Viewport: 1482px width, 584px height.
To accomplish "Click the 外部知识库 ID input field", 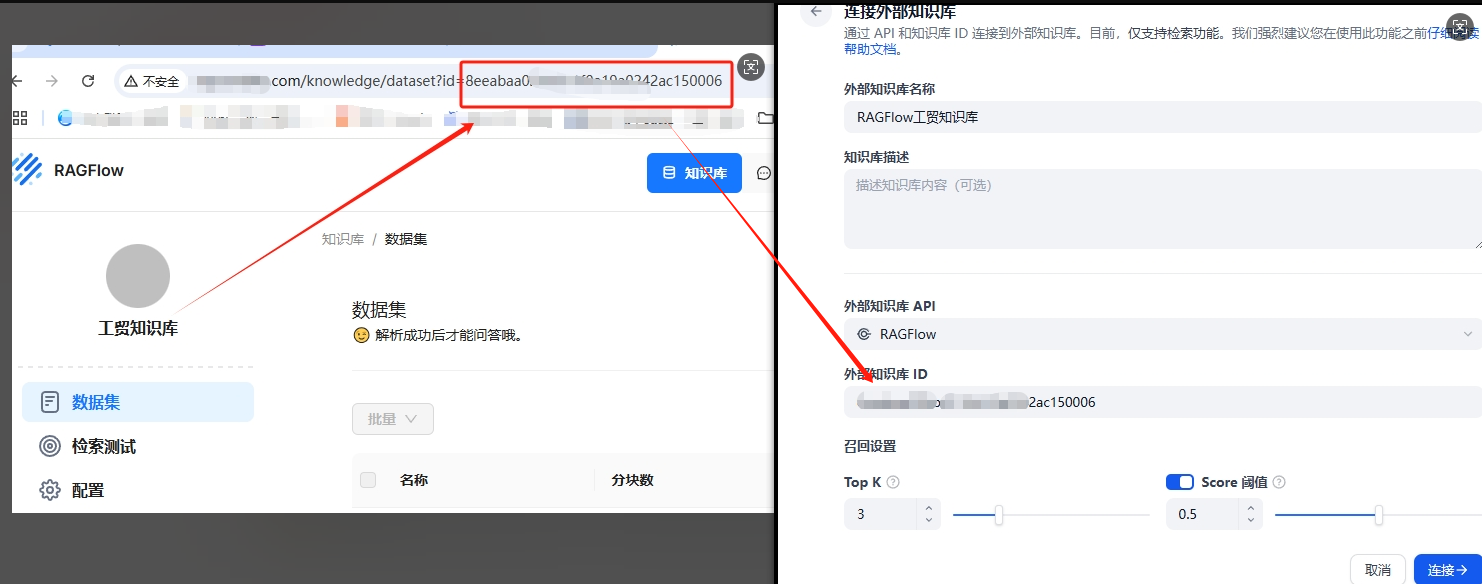I will [1163, 402].
